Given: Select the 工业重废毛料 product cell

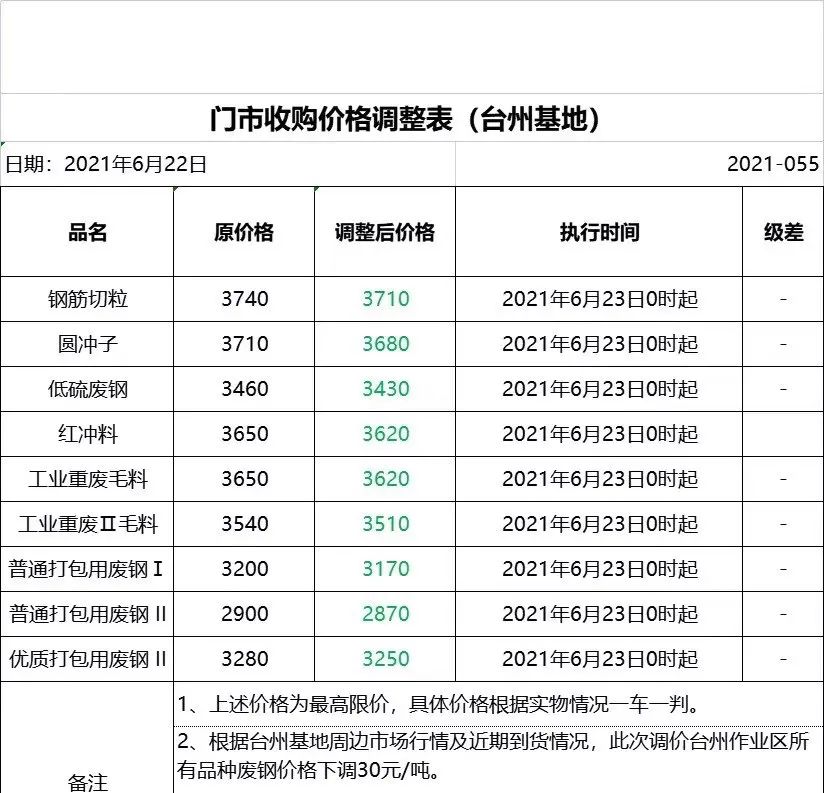Looking at the screenshot, I should pyautogui.click(x=87, y=479).
